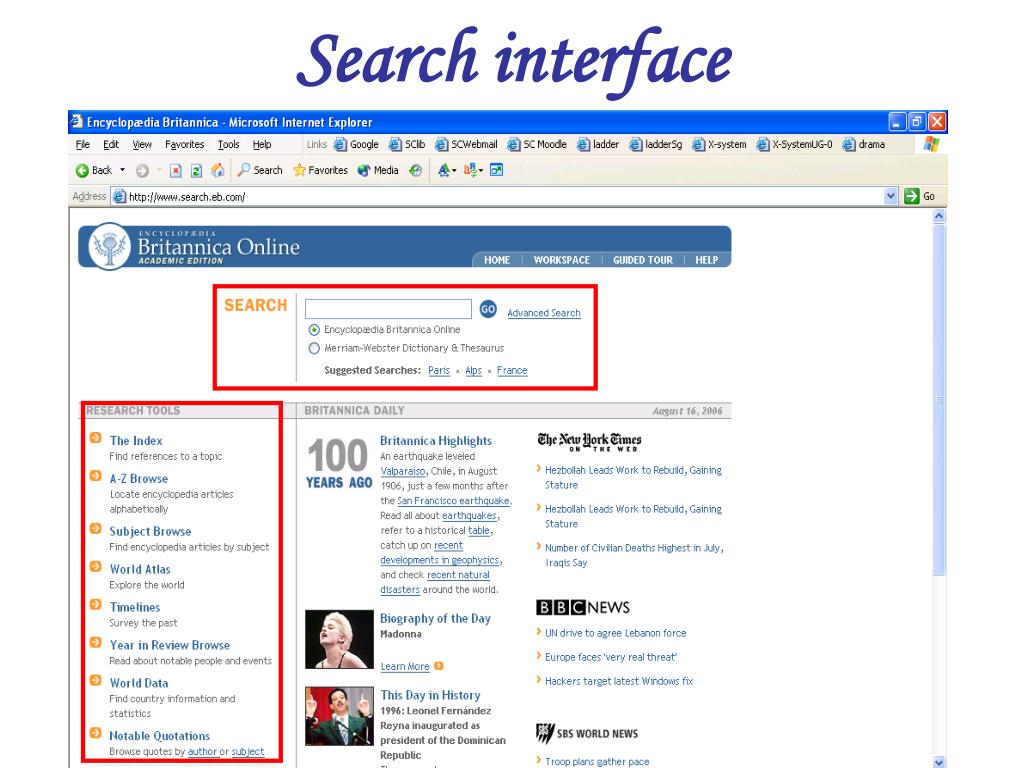Image resolution: width=1024 pixels, height=768 pixels.
Task: Open the ladderSg Links bar shortcut
Action: pyautogui.click(x=656, y=144)
